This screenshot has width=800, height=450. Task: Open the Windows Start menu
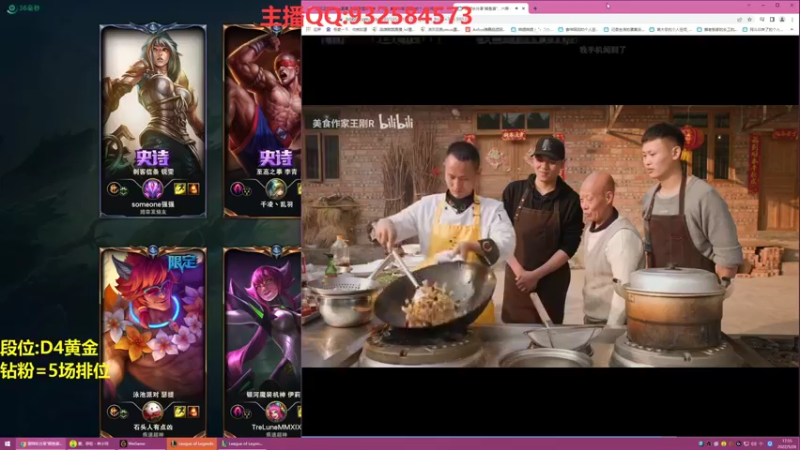point(7,444)
